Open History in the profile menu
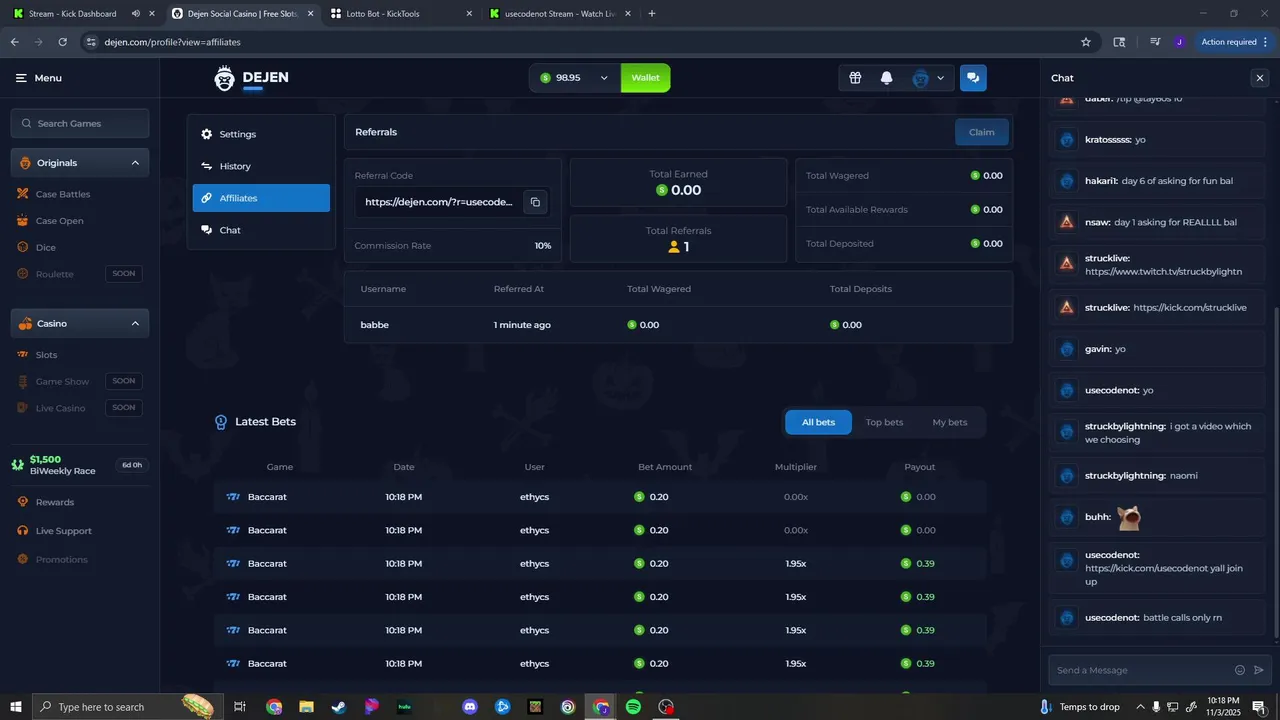Viewport: 1280px width, 720px height. coord(261,166)
